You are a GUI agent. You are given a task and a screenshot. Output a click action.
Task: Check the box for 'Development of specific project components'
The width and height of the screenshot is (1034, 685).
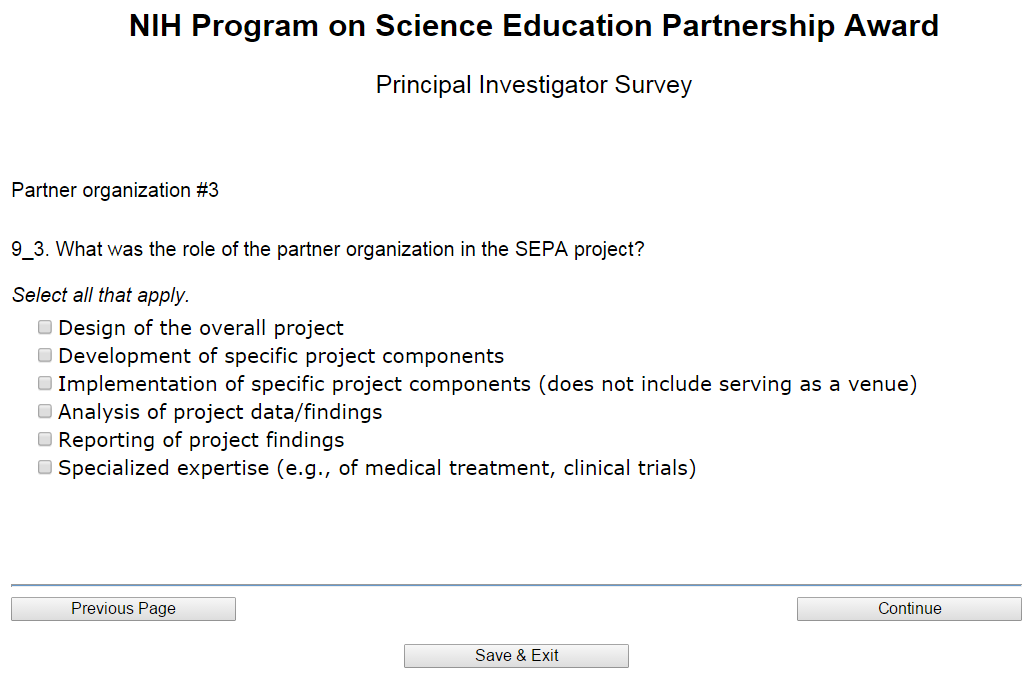tap(45, 355)
